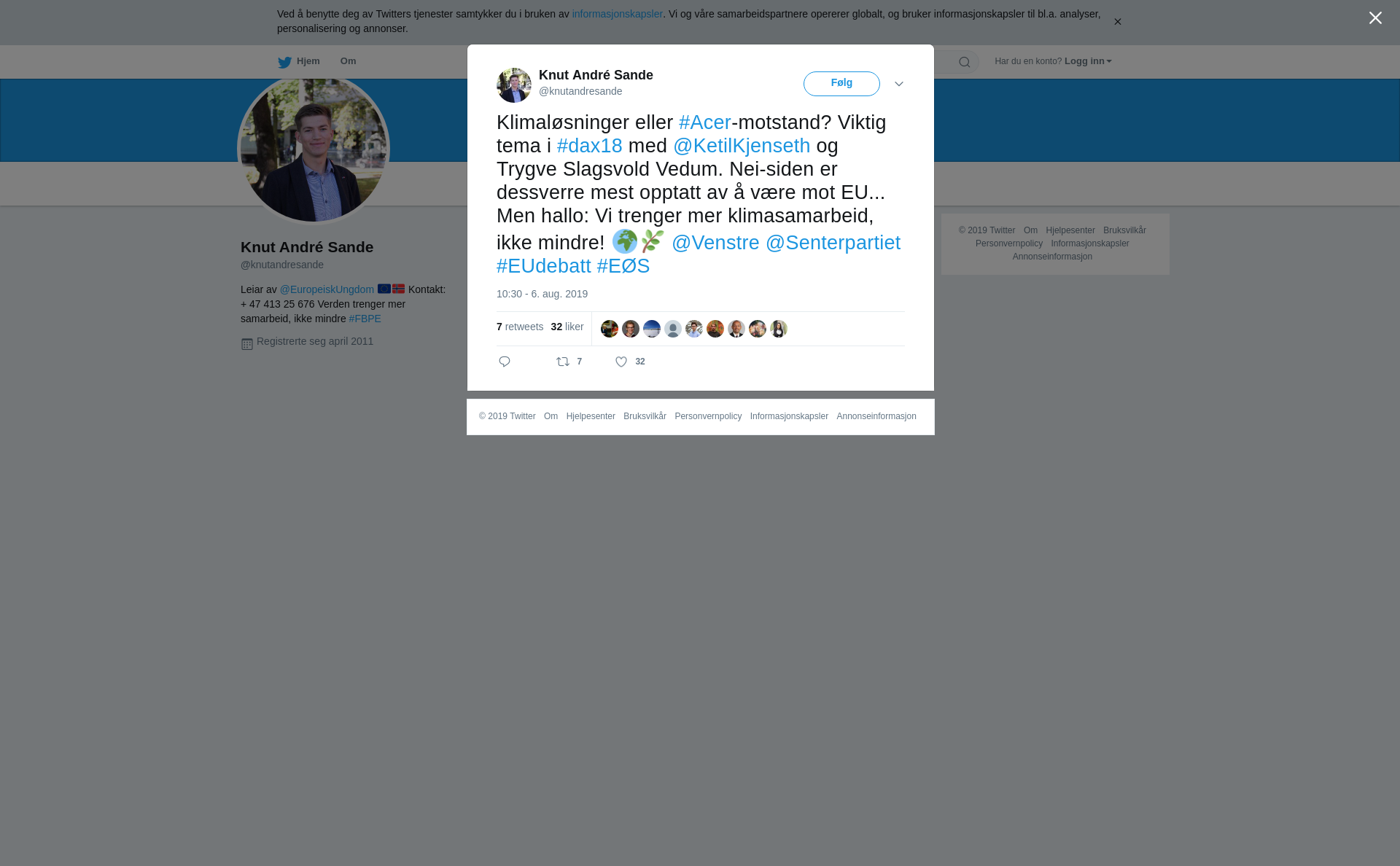Open the #Acer hashtag link
The width and height of the screenshot is (1400, 866).
point(705,122)
